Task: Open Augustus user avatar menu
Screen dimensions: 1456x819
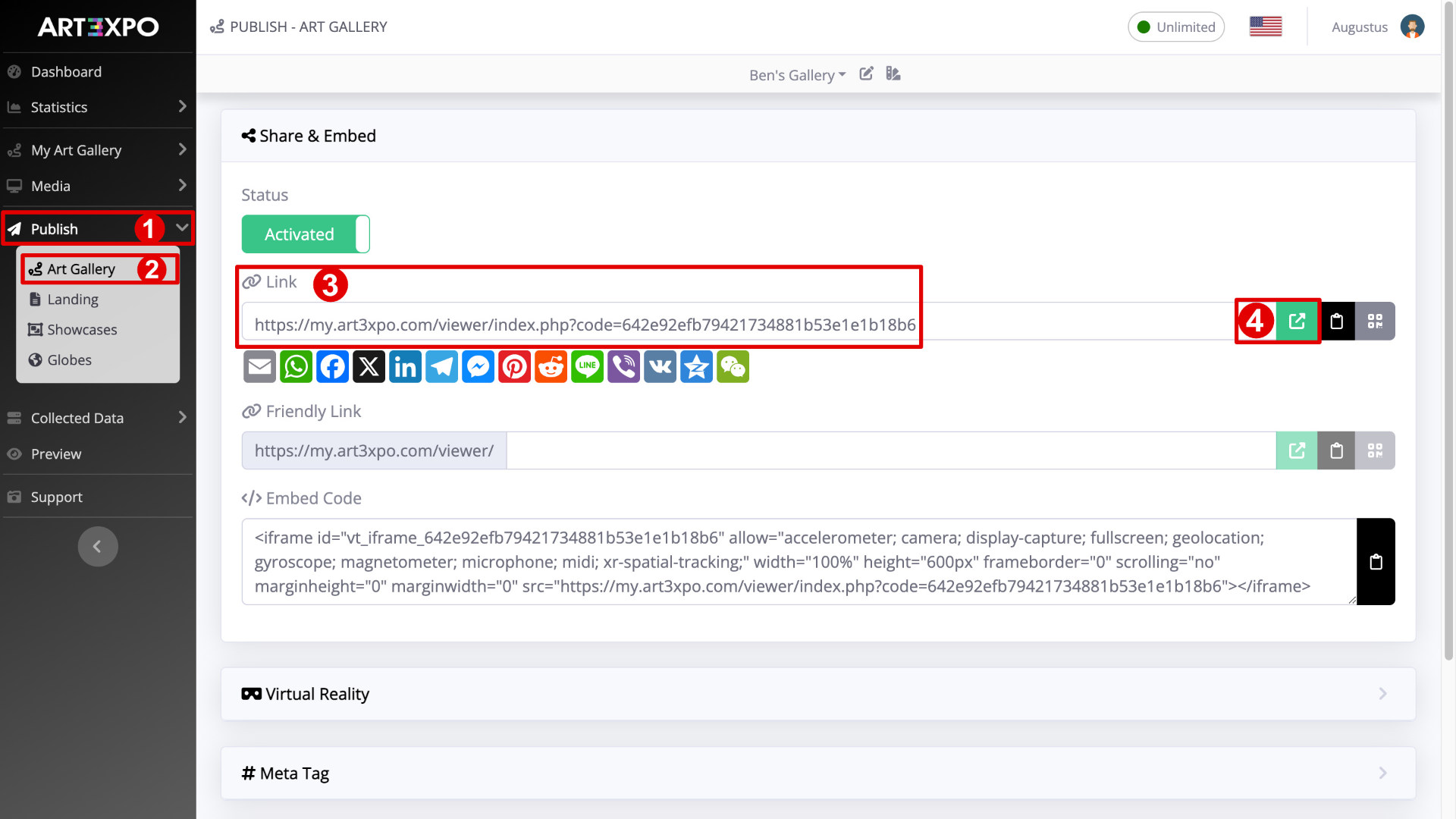Action: pos(1412,27)
